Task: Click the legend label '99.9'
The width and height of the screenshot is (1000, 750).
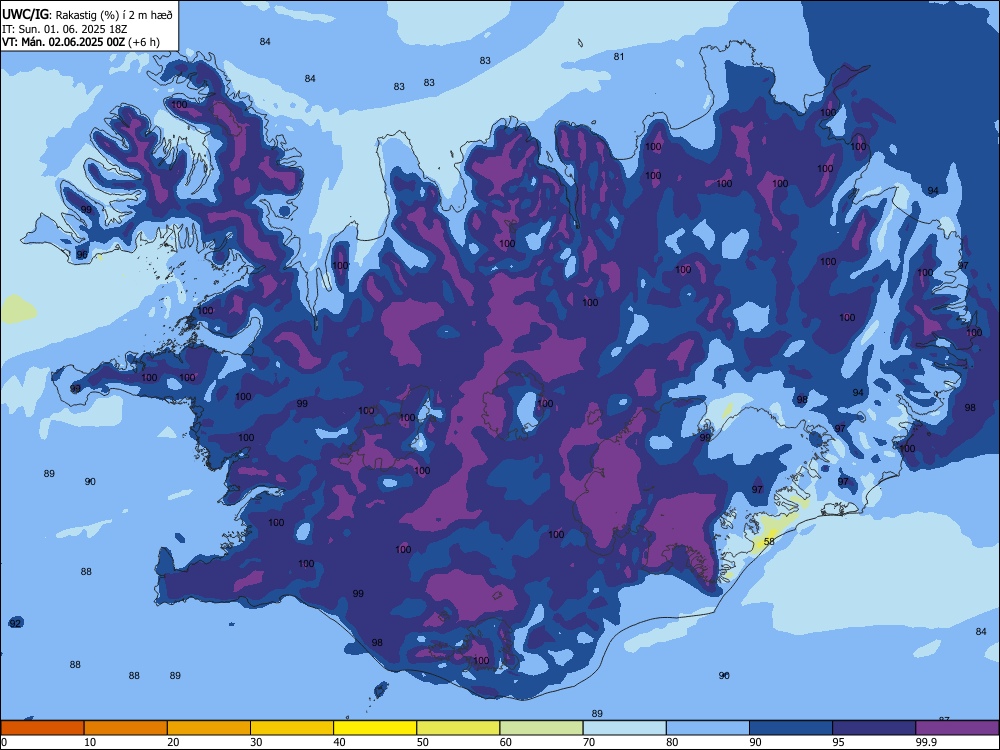Action: coord(926,742)
